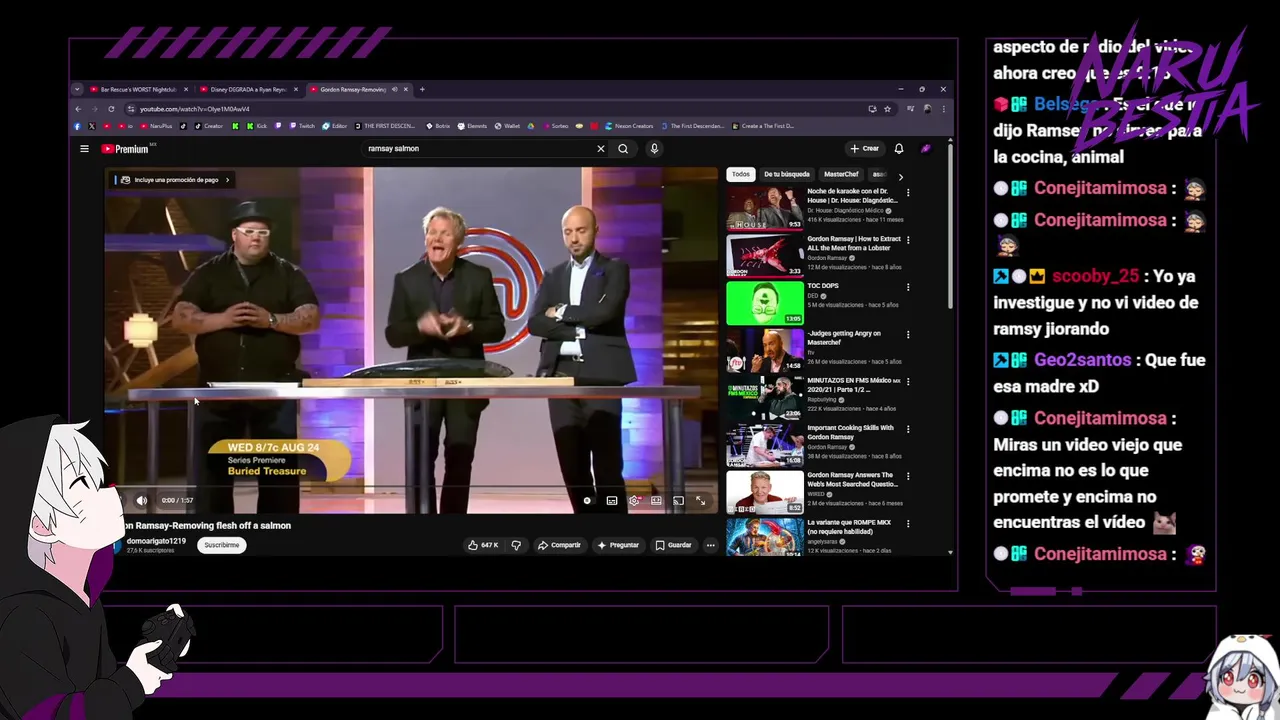This screenshot has height=720, width=1280.
Task: Like the video with 647 K likes
Action: 483,545
